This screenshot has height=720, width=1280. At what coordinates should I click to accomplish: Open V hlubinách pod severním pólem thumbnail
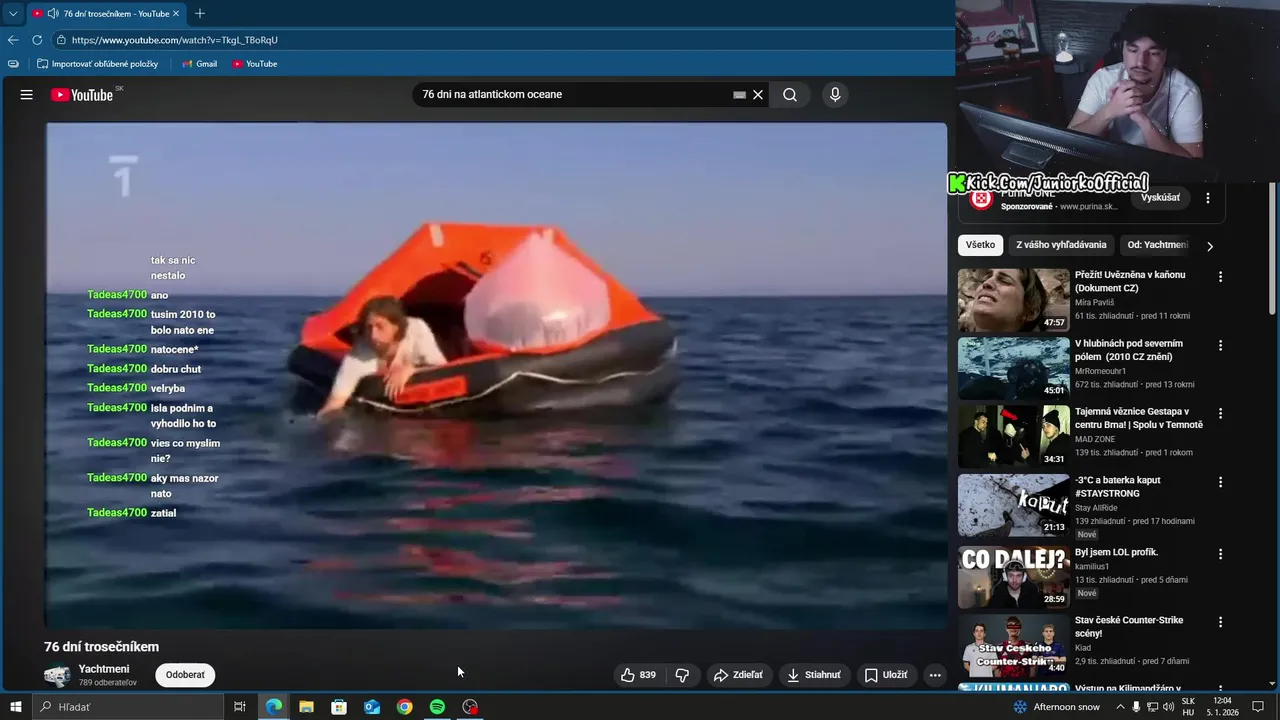tap(1013, 368)
